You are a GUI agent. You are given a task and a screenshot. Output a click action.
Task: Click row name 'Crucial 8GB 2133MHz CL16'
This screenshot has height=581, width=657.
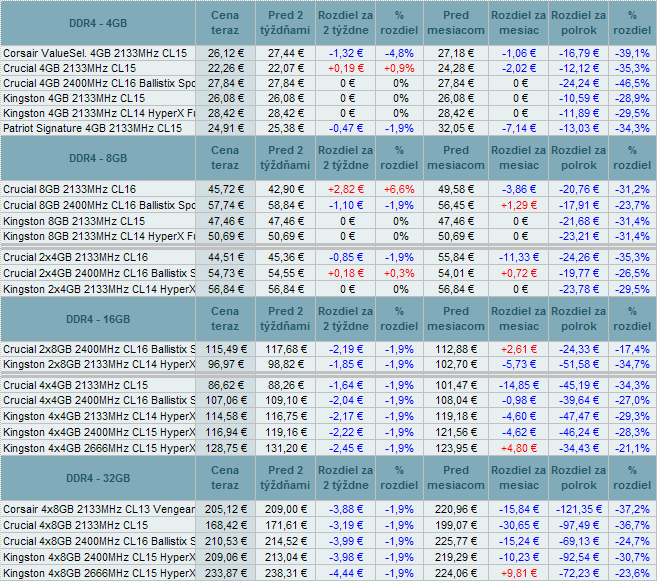click(x=70, y=189)
